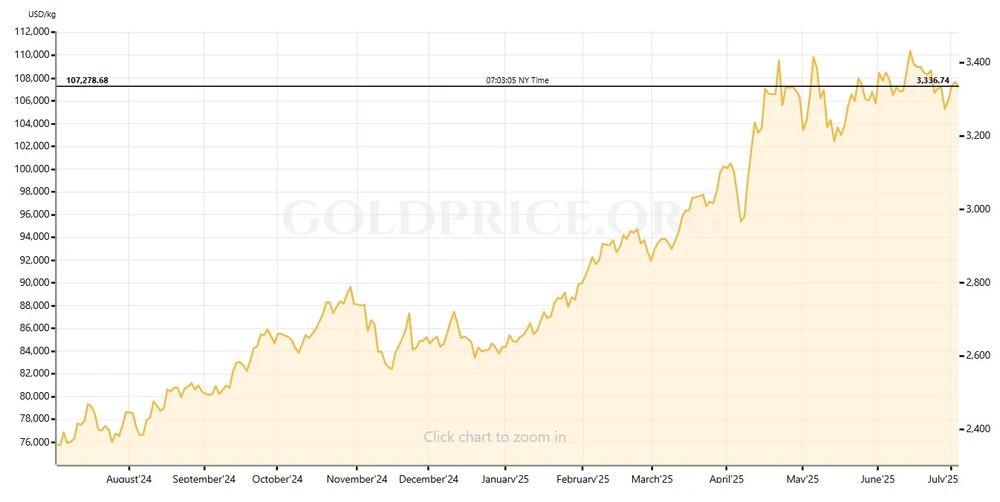The width and height of the screenshot is (1000, 502).
Task: Click the 3,000 right axis value
Action: coord(975,209)
